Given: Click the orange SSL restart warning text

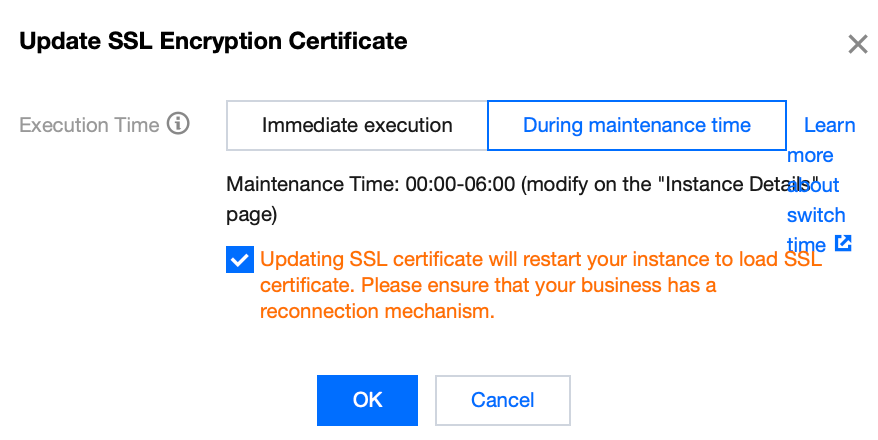Looking at the screenshot, I should [540, 260].
